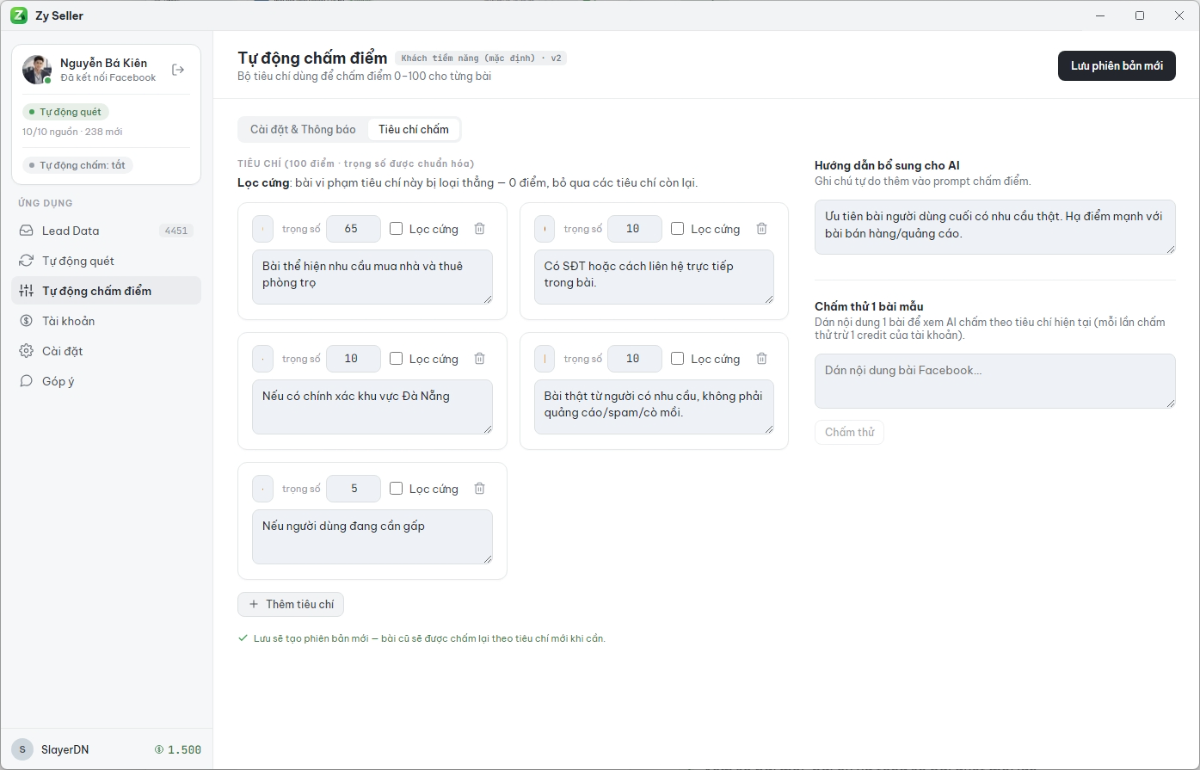Click the weight field showing 5
The height and width of the screenshot is (770, 1200).
(x=353, y=489)
